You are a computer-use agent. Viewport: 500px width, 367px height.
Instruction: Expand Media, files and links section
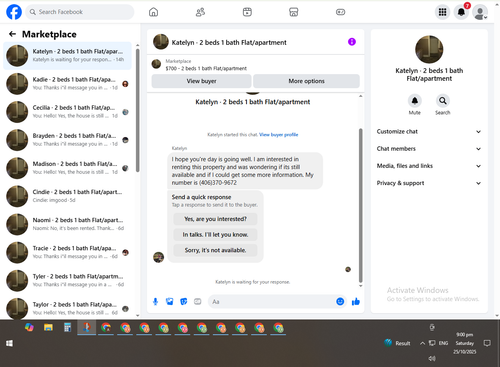tap(429, 166)
